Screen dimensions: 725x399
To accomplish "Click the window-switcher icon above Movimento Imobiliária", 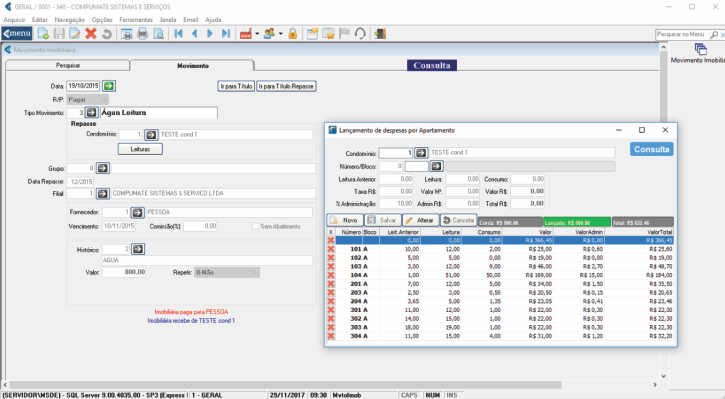I will pos(700,49).
